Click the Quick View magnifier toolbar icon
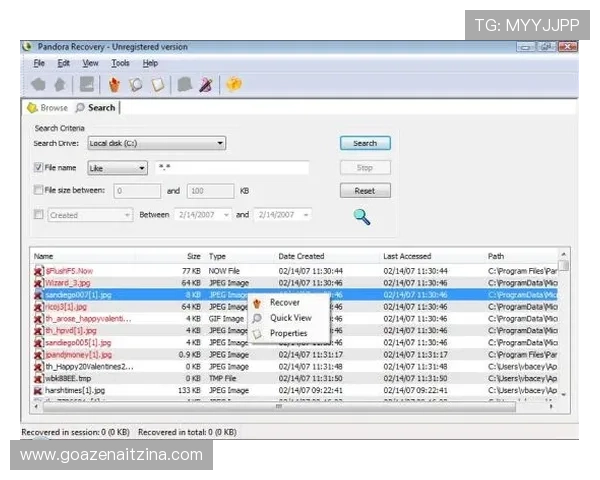The height and width of the screenshot is (480, 600). point(135,85)
